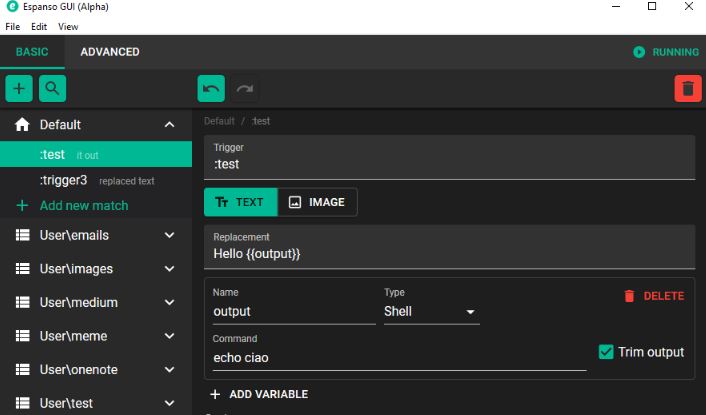The height and width of the screenshot is (415, 706).
Task: Click the list icon beside User\images
Action: (x=23, y=269)
